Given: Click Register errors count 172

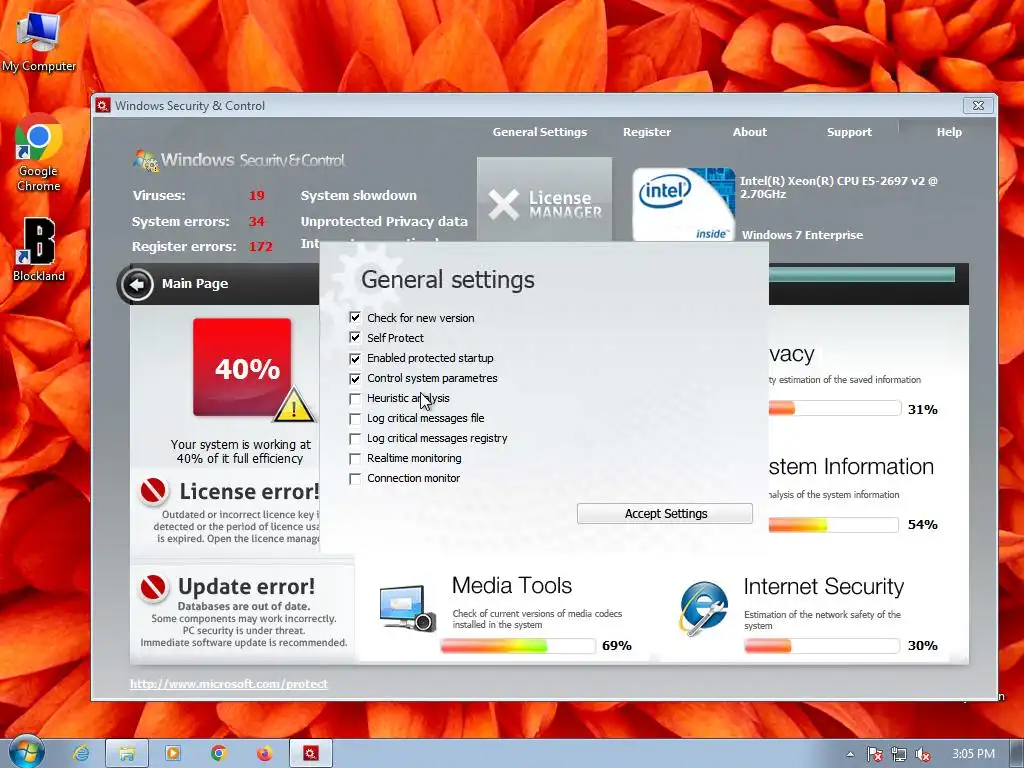Looking at the screenshot, I should (x=261, y=246).
